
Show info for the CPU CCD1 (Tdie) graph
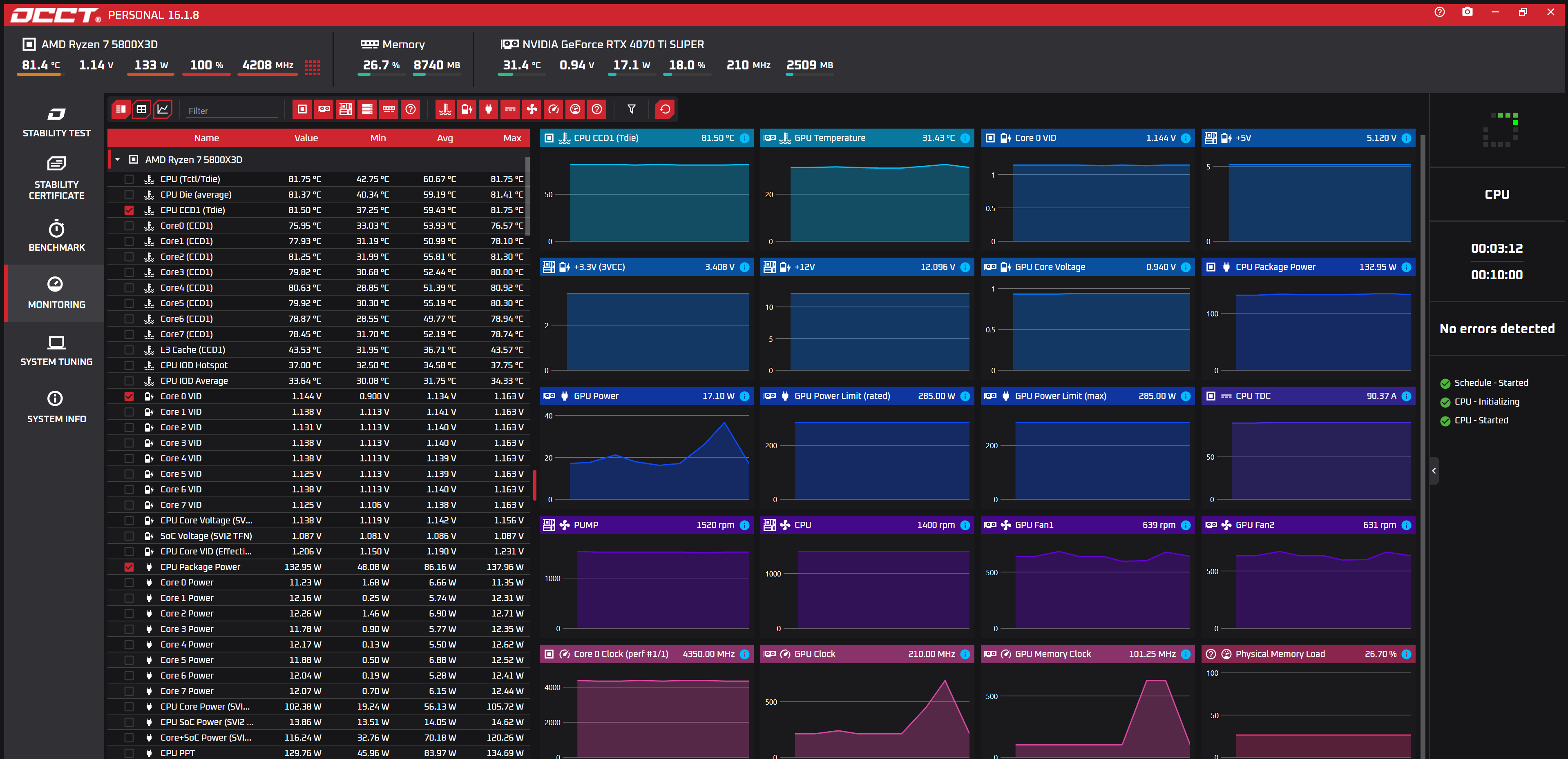coord(744,138)
